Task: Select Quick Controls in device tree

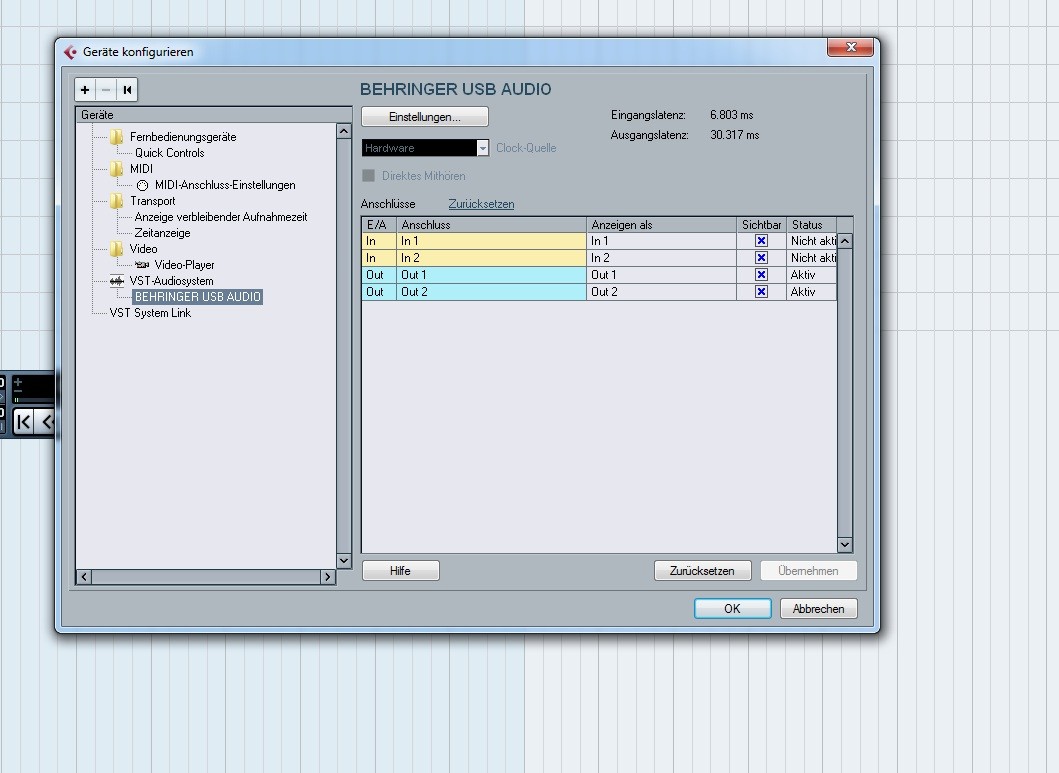Action: click(170, 153)
